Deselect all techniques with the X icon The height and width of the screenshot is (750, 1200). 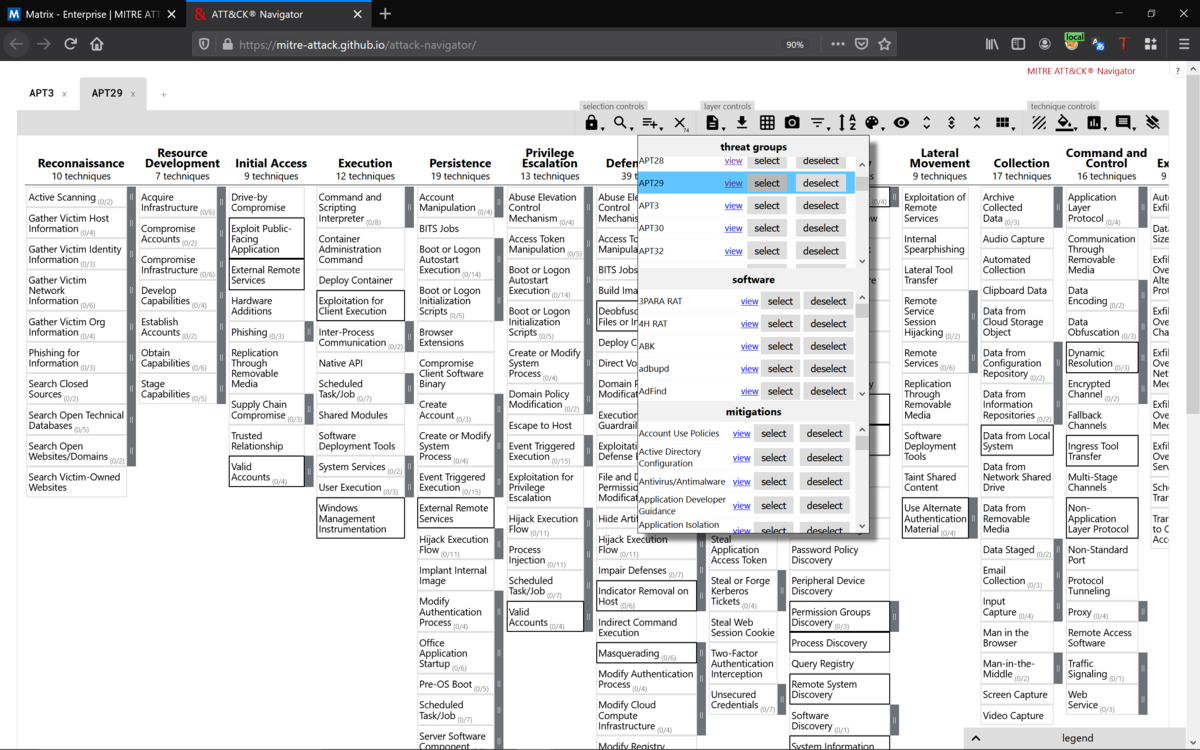[x=680, y=123]
